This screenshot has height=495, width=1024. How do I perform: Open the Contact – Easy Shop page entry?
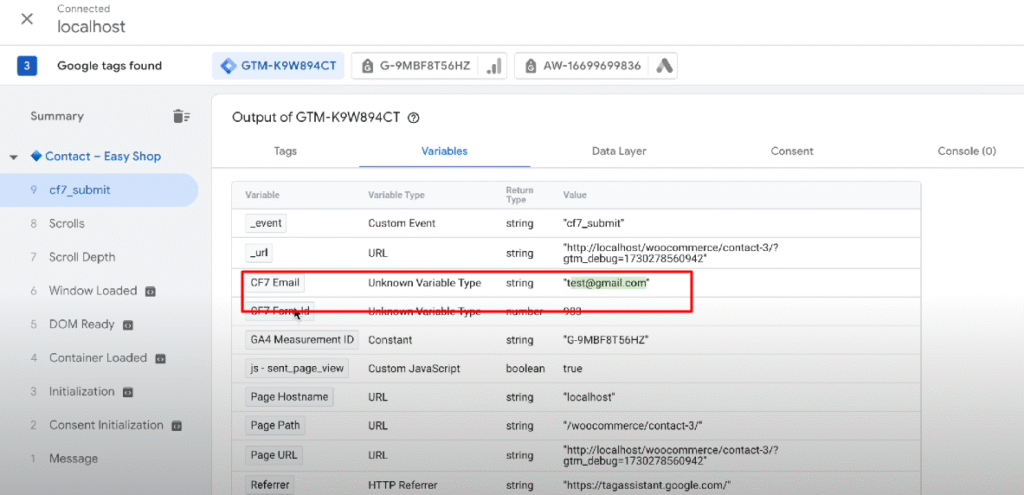[103, 157]
